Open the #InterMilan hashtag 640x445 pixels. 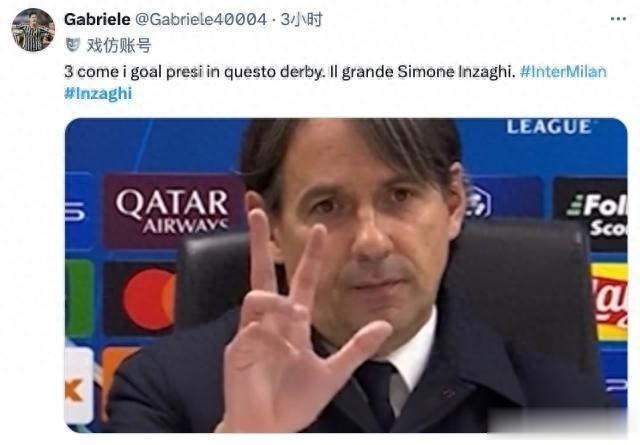point(563,72)
